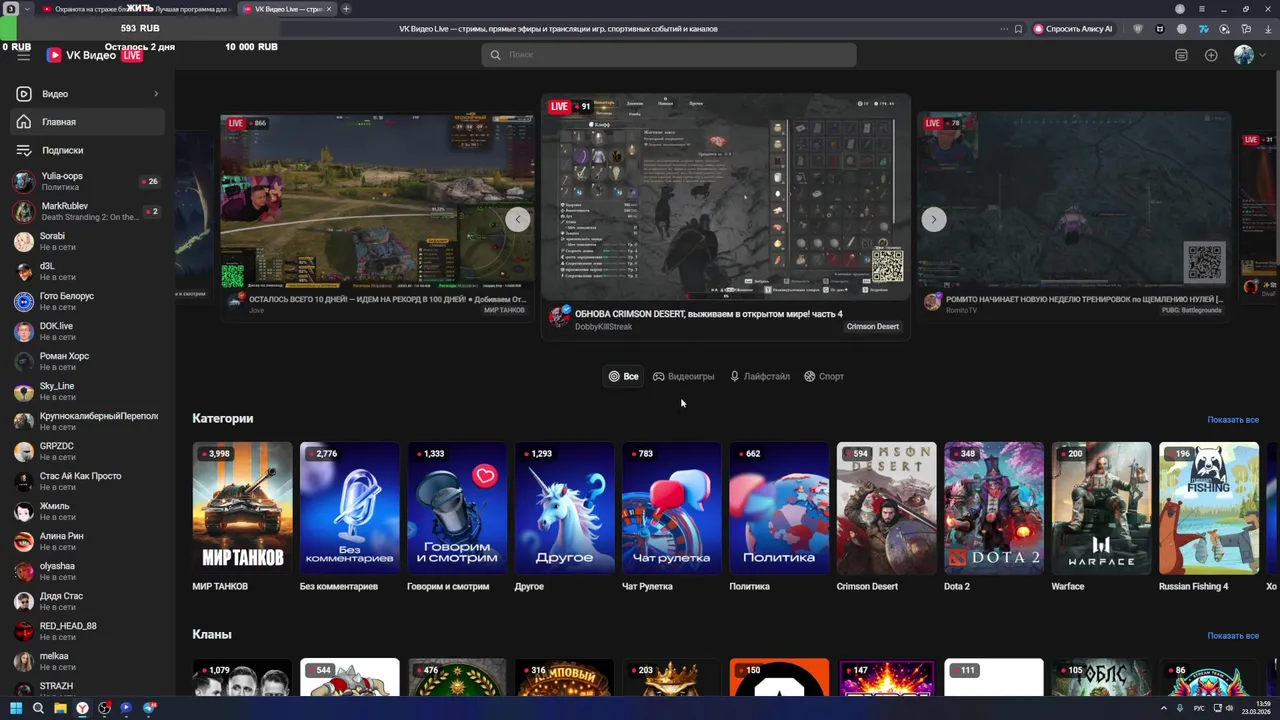Screen dimensions: 1280x720
Task: Bookmark the page in the address bar
Action: 1018,29
